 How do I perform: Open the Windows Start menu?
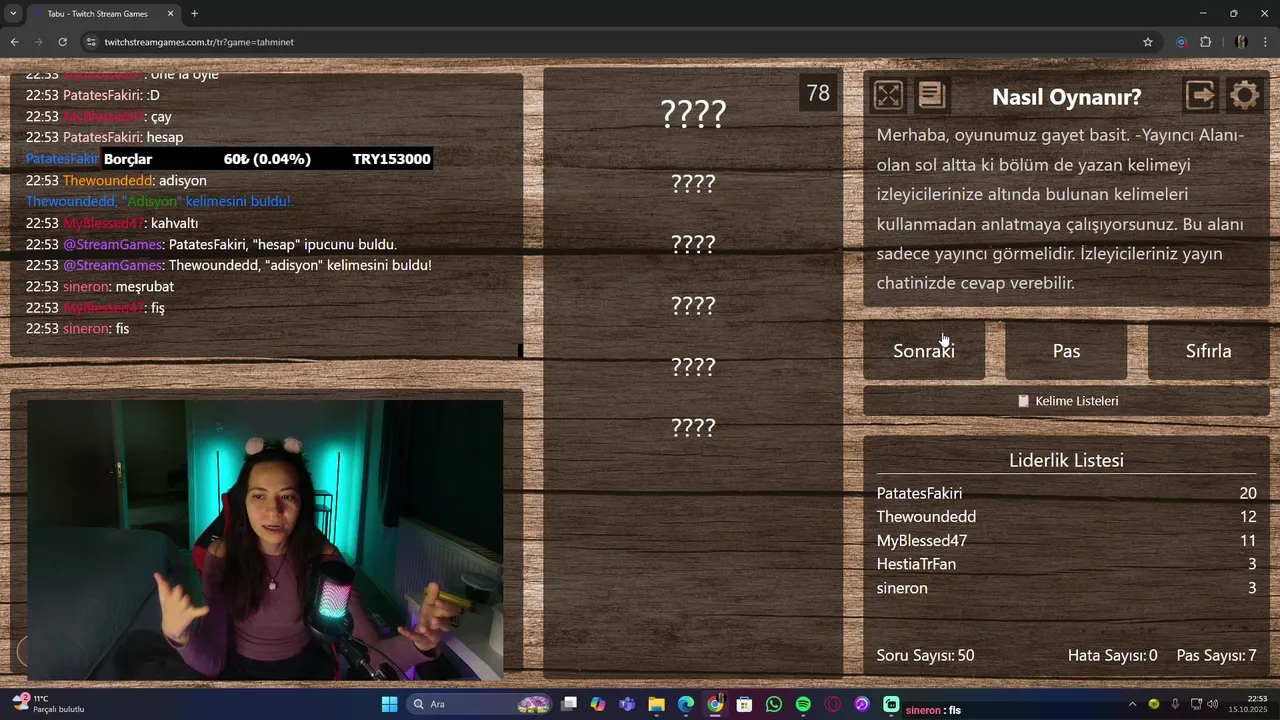pos(389,704)
